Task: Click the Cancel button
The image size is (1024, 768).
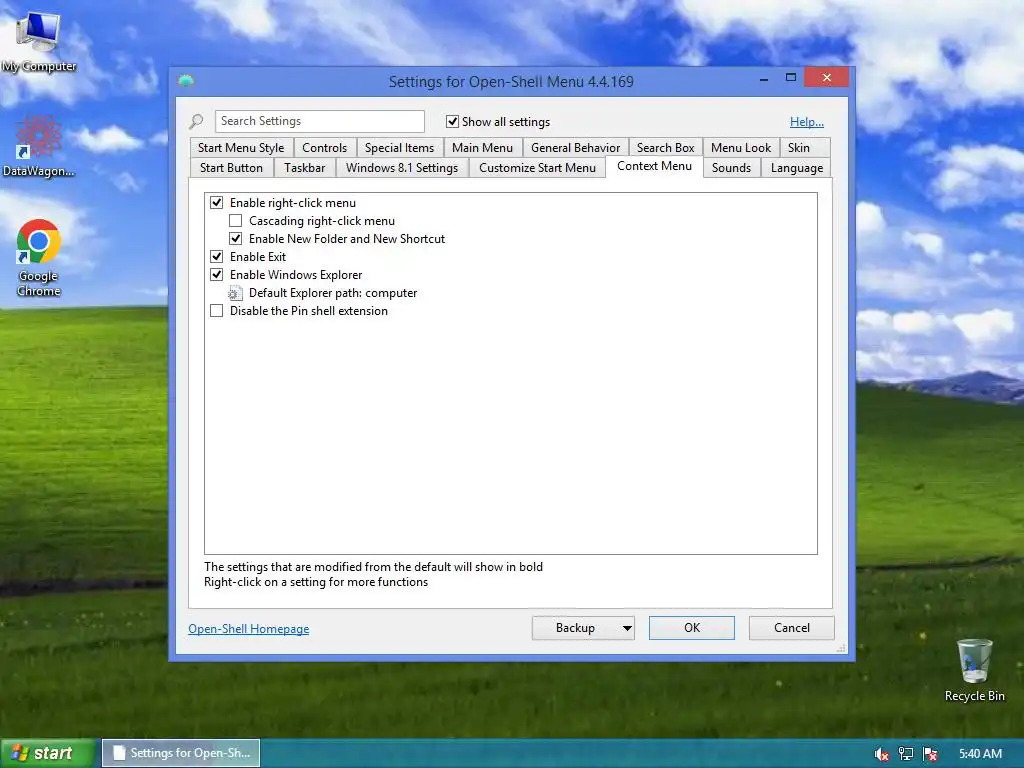Action: [x=792, y=628]
